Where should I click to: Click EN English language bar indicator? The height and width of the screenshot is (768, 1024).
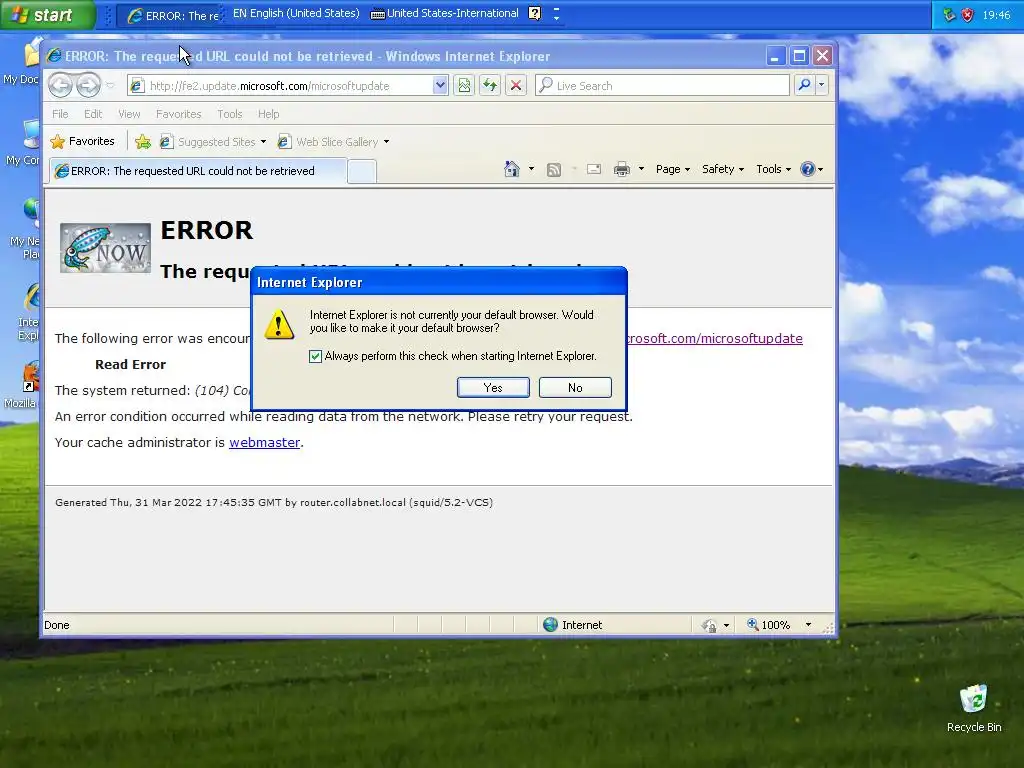(295, 14)
